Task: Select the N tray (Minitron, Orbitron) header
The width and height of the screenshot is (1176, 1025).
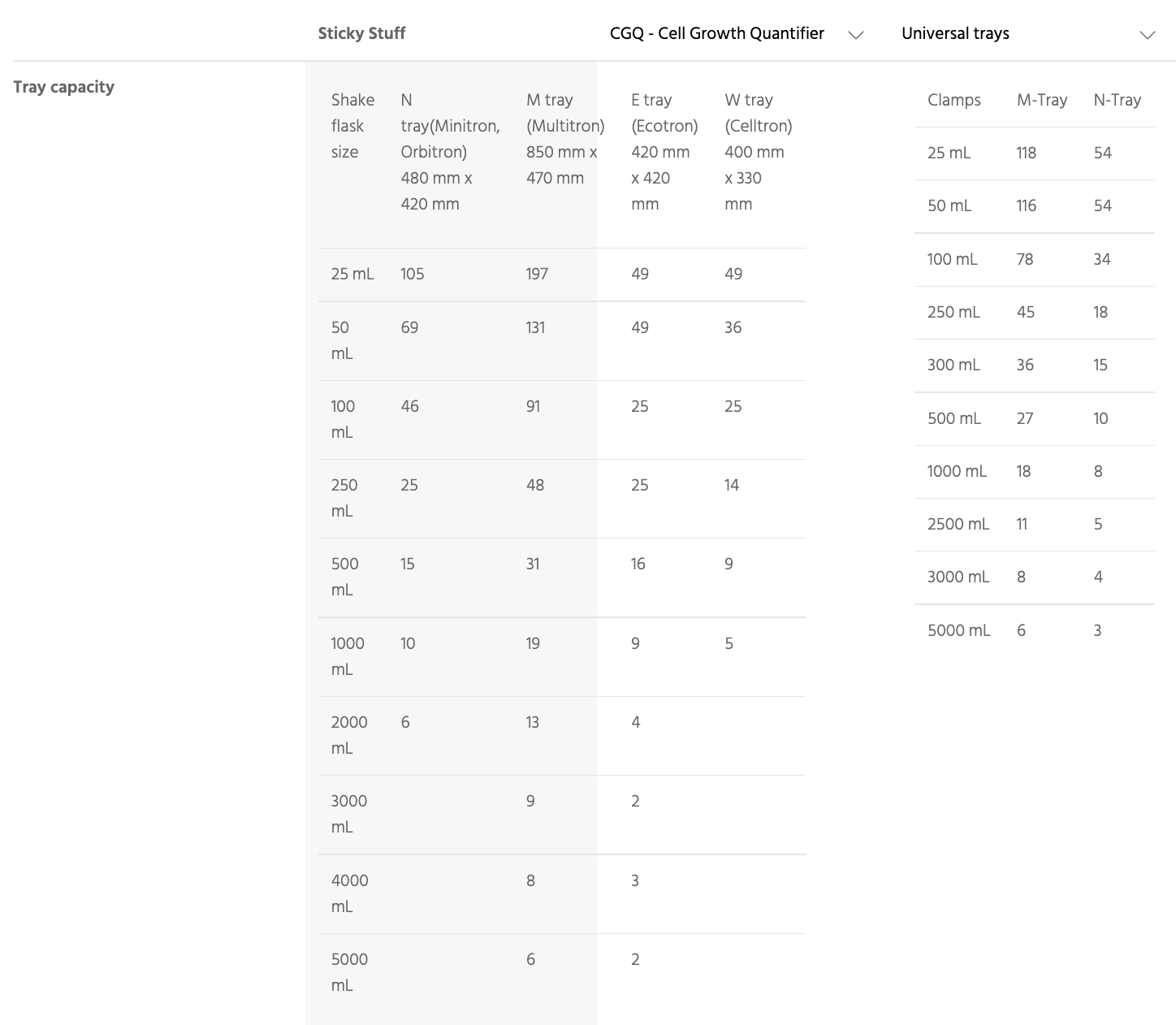Action: click(450, 152)
